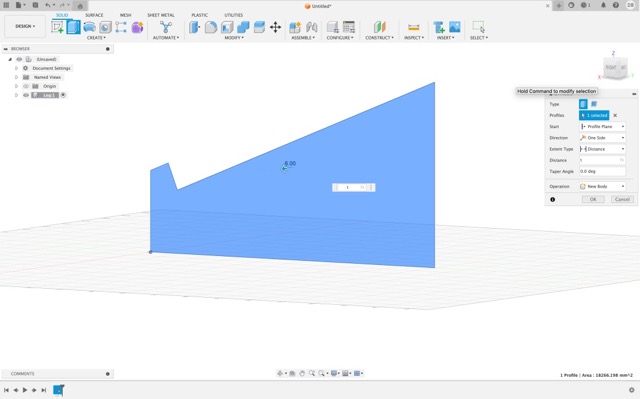The image size is (640, 399).
Task: Open the Extent Type Distance dropdown
Action: [602, 149]
